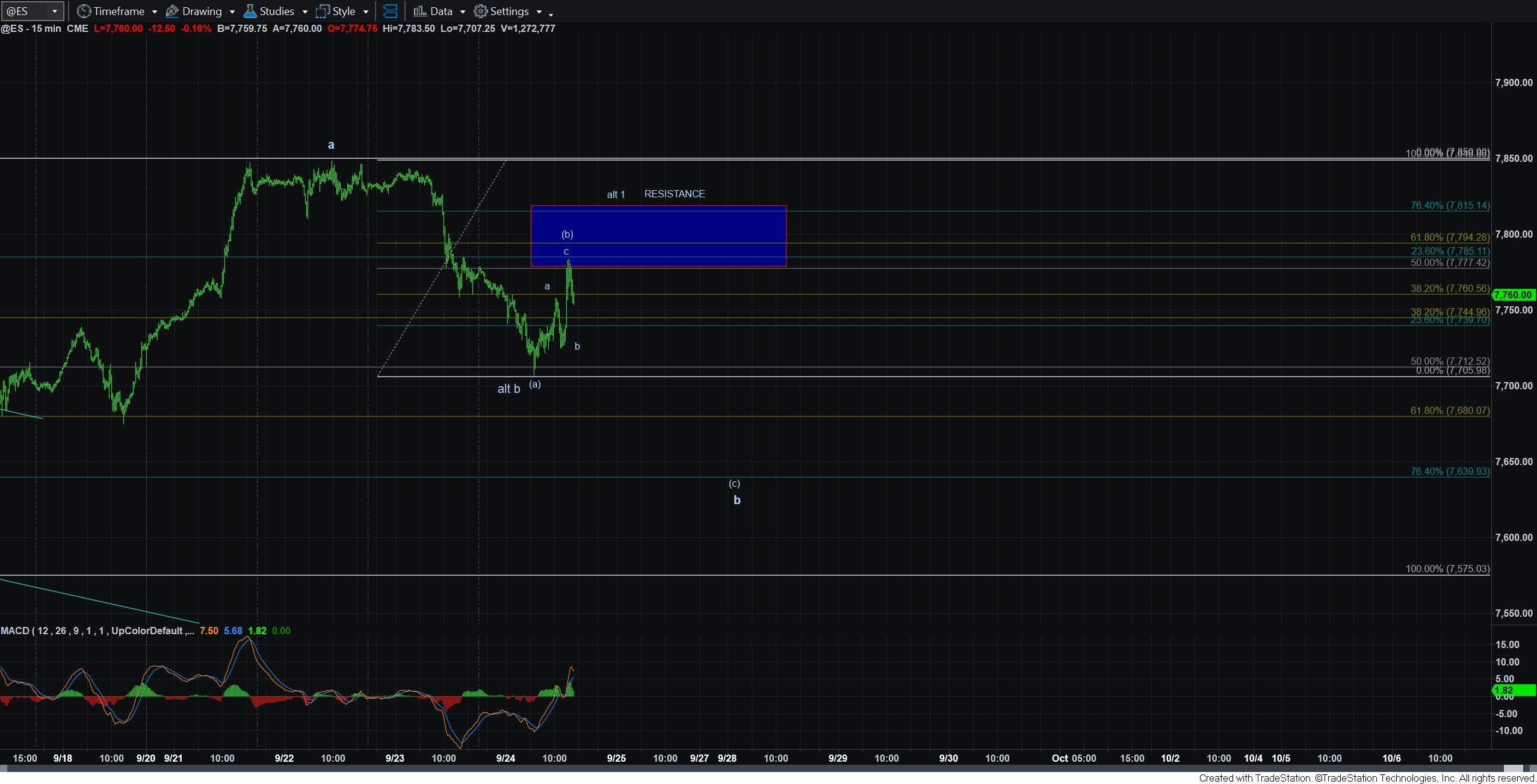Click the Studies flask icon
This screenshot has height=784, width=1537.
(x=250, y=11)
